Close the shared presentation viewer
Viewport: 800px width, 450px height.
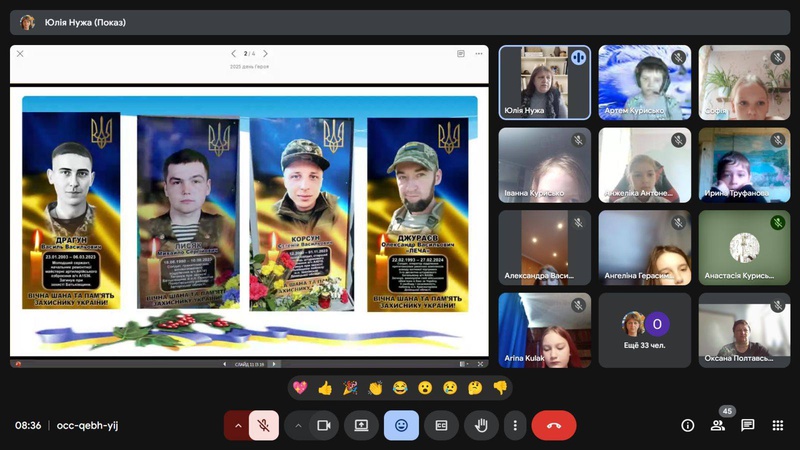20,54
